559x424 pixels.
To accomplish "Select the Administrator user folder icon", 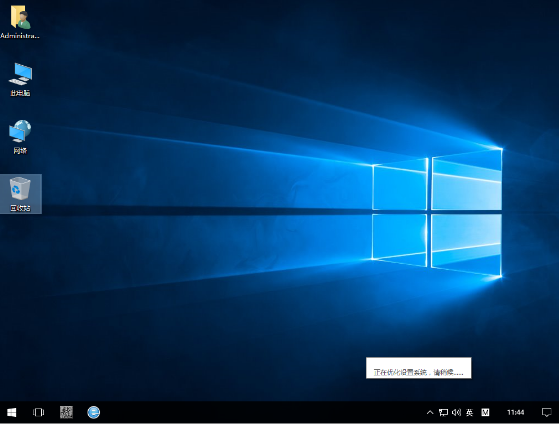I will (x=20, y=16).
